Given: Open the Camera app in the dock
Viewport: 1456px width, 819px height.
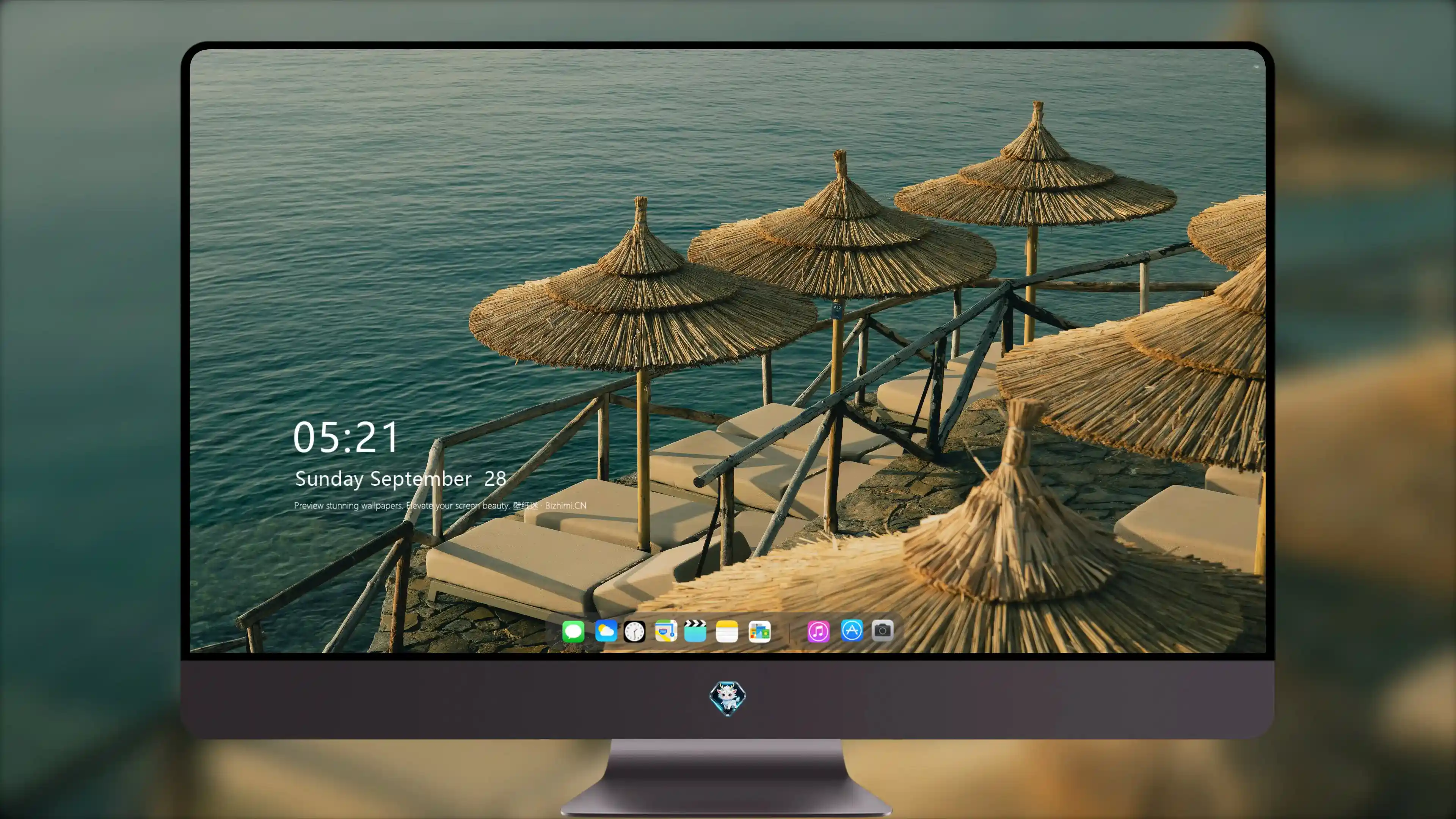Looking at the screenshot, I should tap(882, 630).
